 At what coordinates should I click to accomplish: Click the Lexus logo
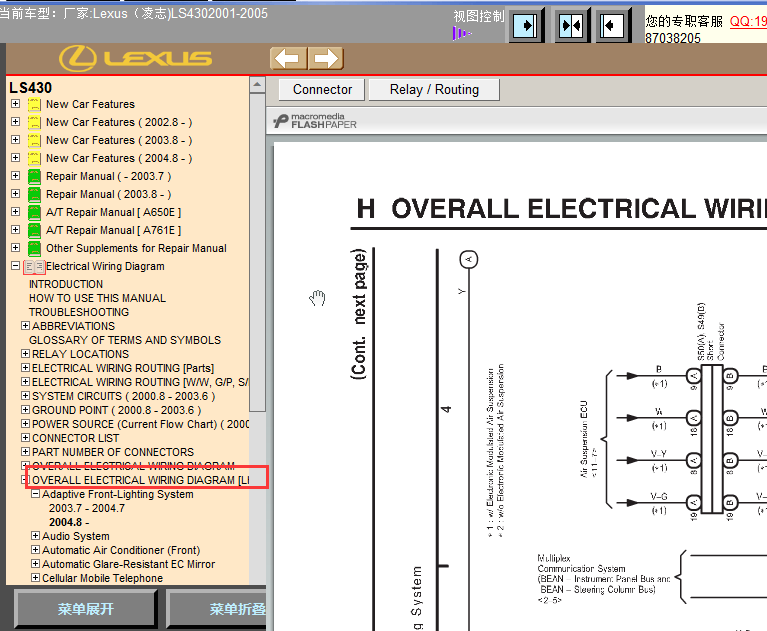pyautogui.click(x=135, y=58)
